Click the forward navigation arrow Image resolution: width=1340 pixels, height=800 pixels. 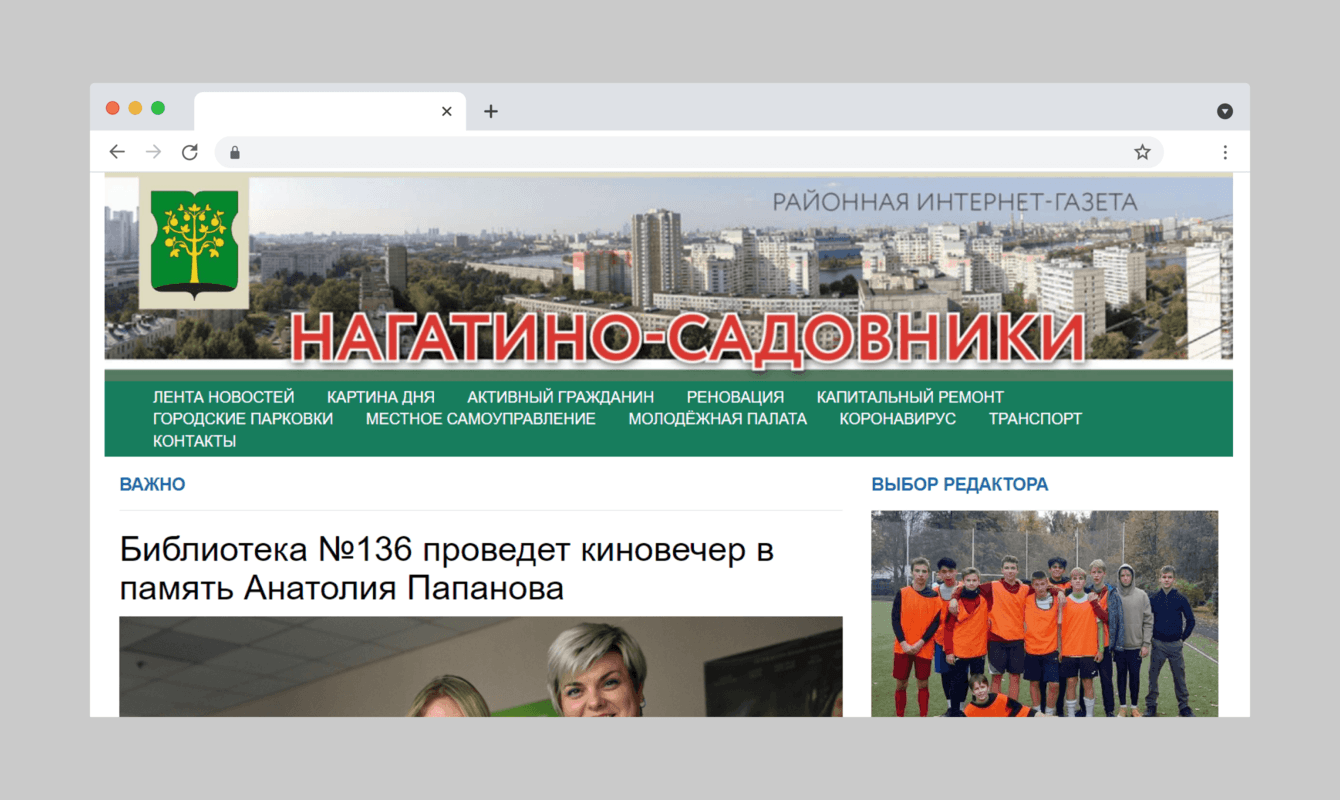[153, 151]
